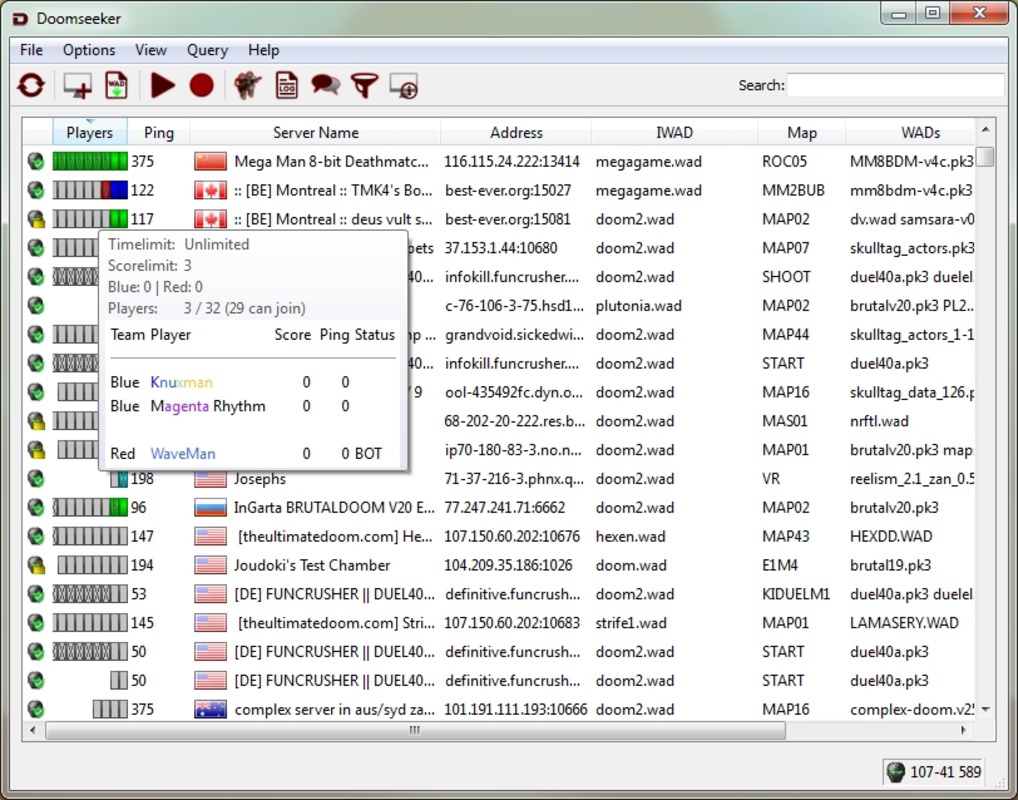Click the nrftl.wad WADs cell
The height and width of the screenshot is (800, 1018).
[879, 421]
